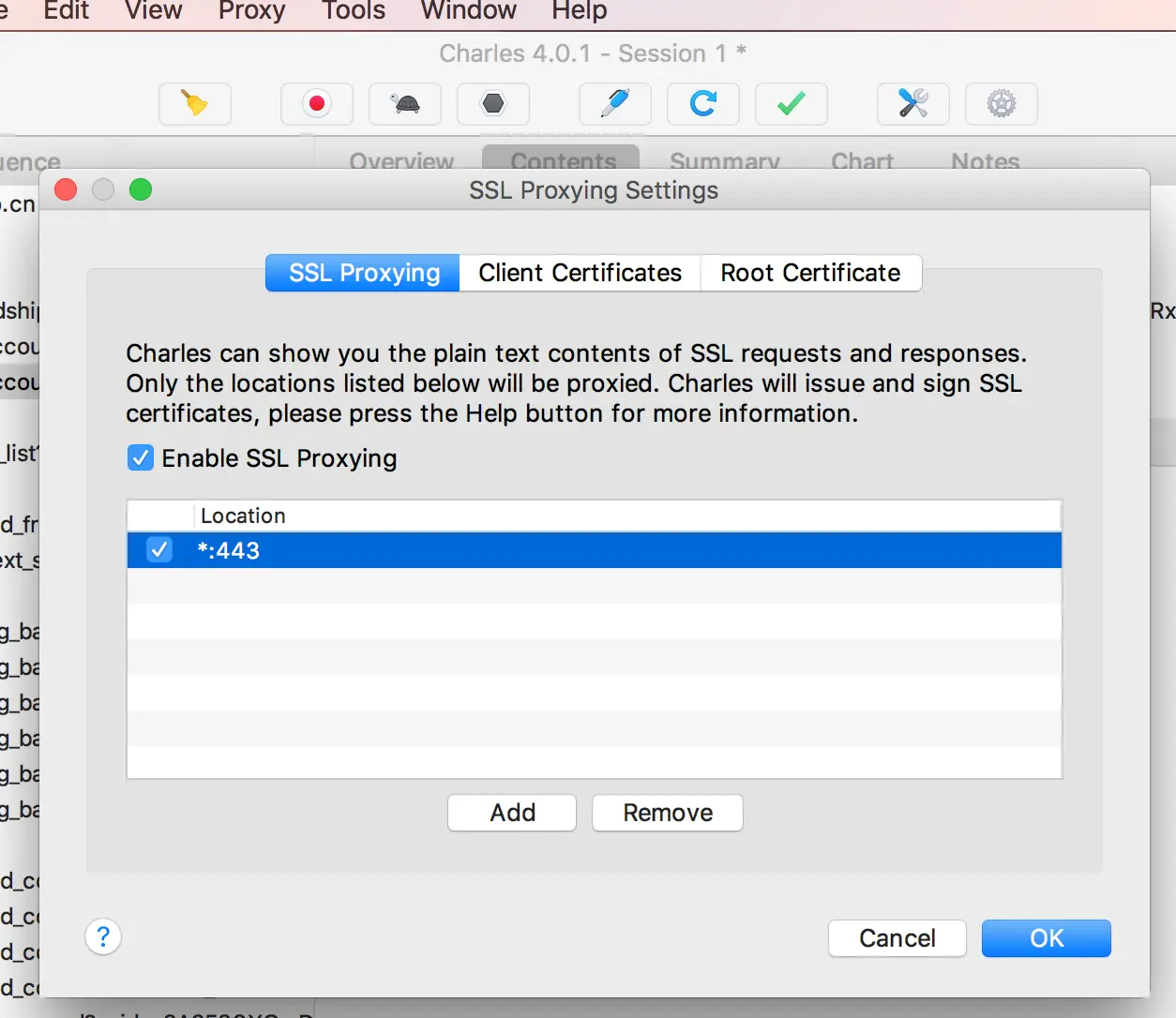Viewport: 1176px width, 1018px height.
Task: Select Overview tab in Charles main window
Action: pos(401,161)
